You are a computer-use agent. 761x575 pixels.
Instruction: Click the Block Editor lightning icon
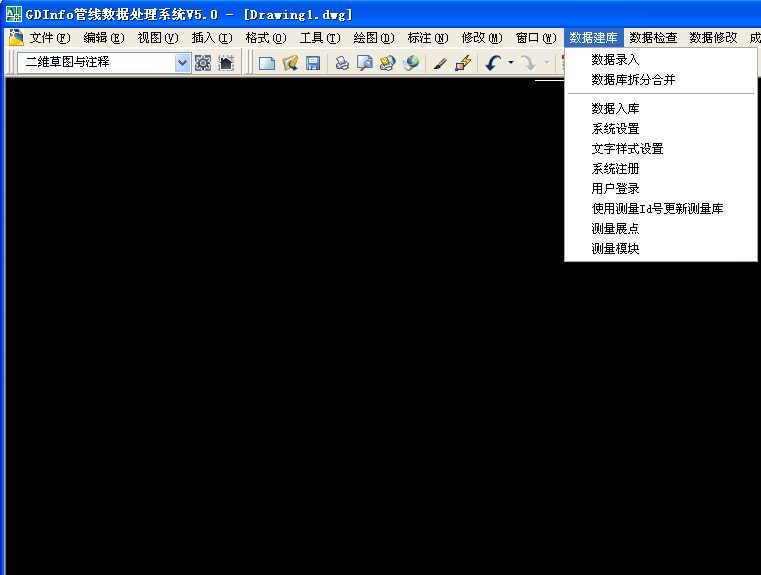pos(463,63)
